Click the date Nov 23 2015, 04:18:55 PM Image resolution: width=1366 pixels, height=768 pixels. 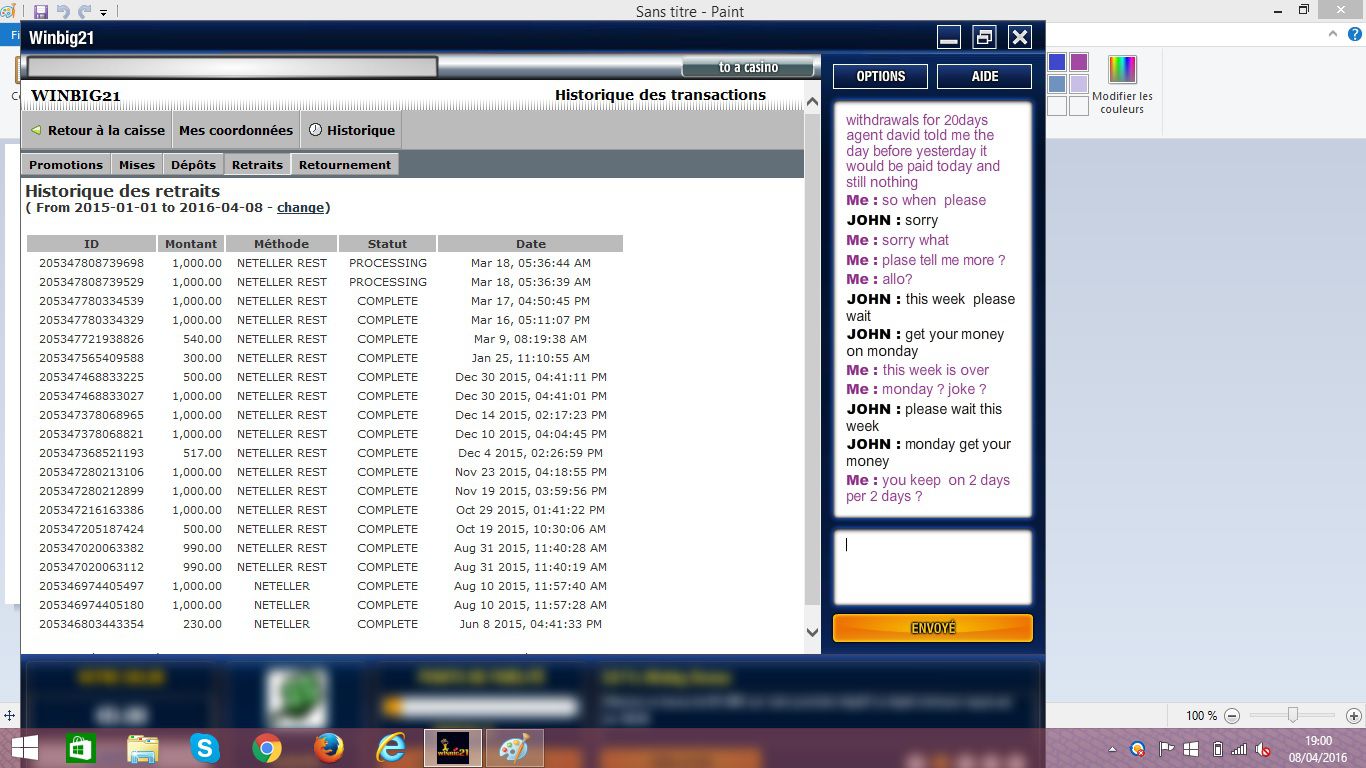531,472
